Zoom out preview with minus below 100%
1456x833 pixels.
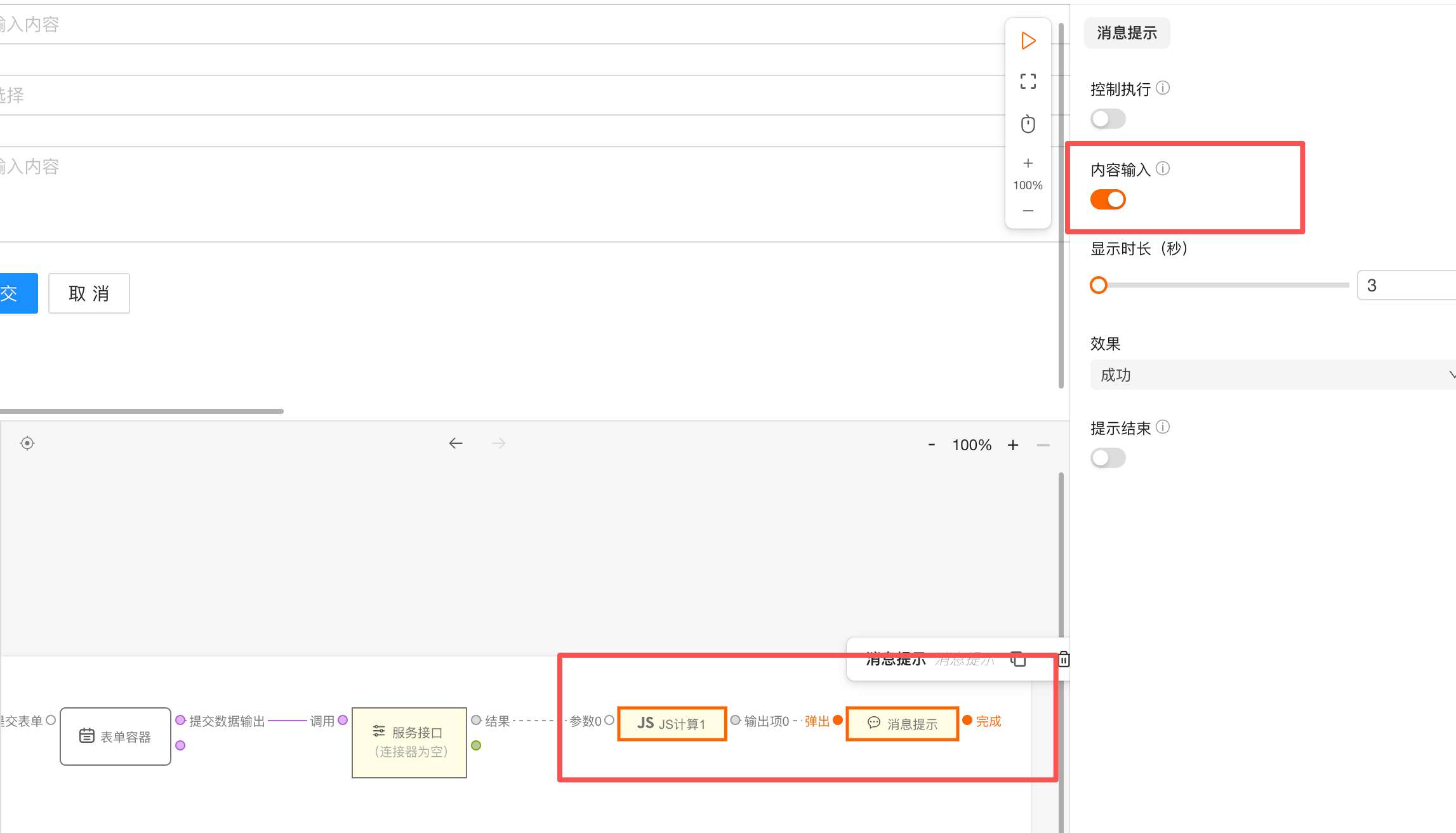(1028, 211)
